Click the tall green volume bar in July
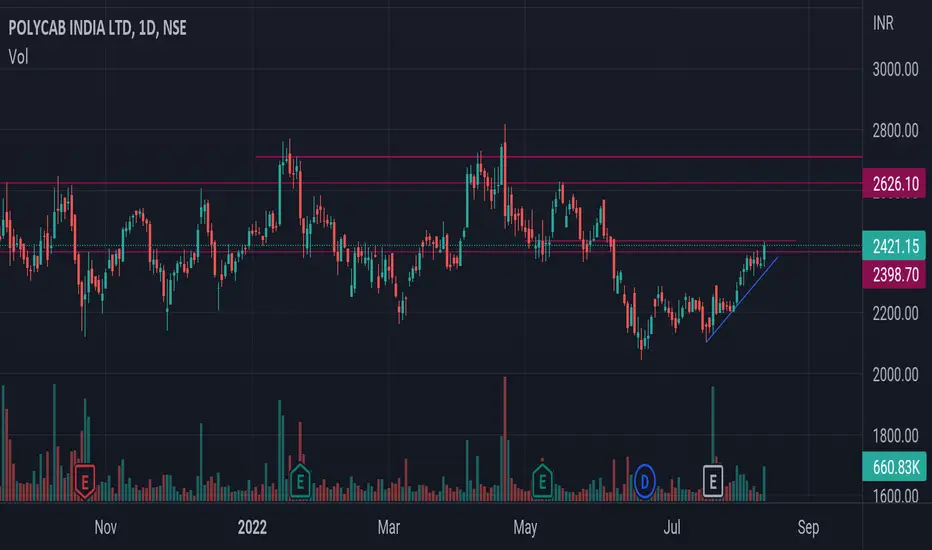This screenshot has height=550, width=932. (713, 426)
